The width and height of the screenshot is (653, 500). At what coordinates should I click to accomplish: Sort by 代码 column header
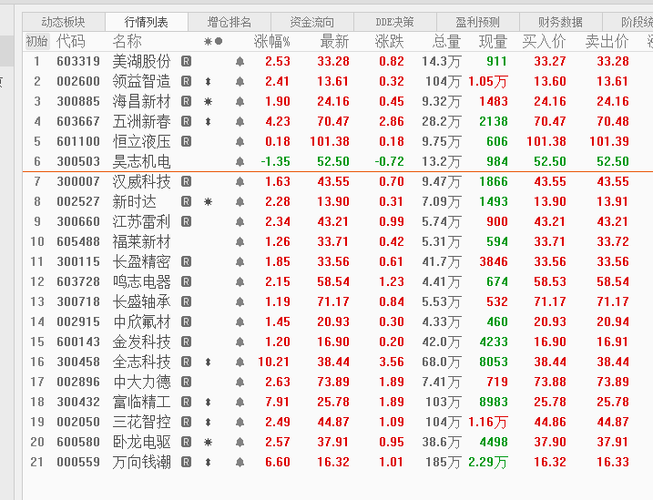click(x=71, y=42)
